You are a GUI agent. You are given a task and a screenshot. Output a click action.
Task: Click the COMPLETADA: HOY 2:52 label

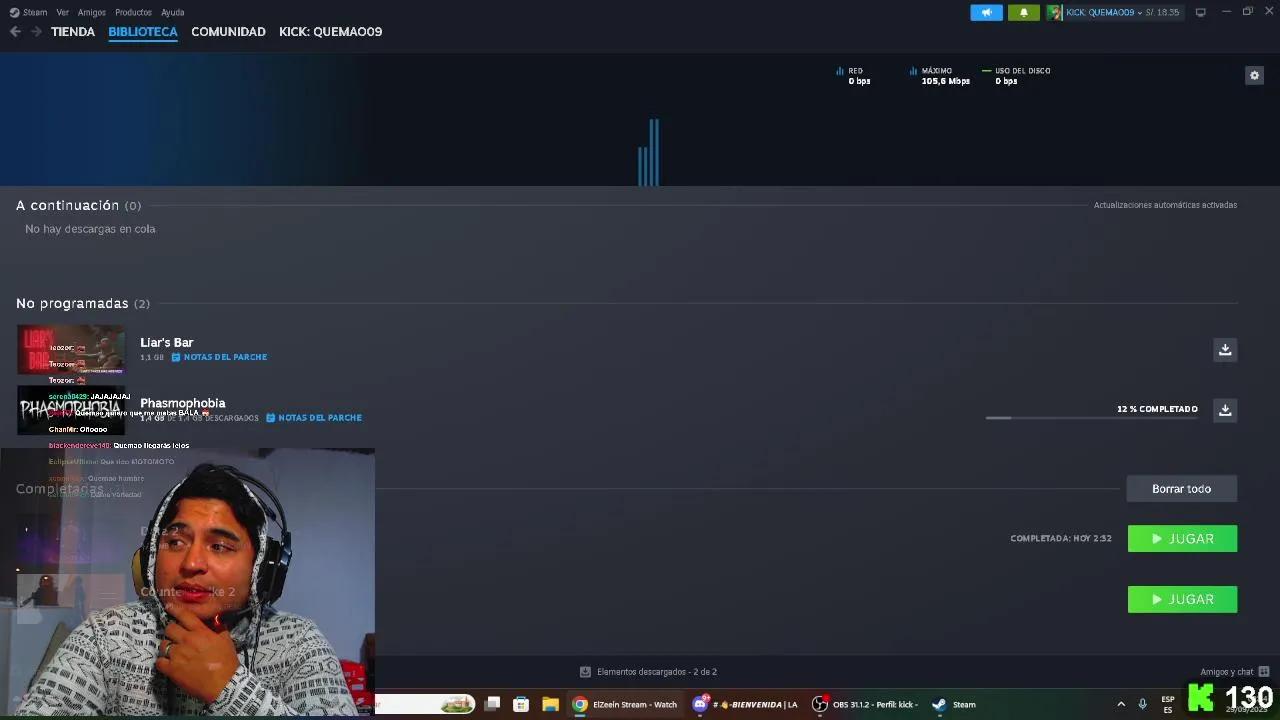click(1061, 538)
